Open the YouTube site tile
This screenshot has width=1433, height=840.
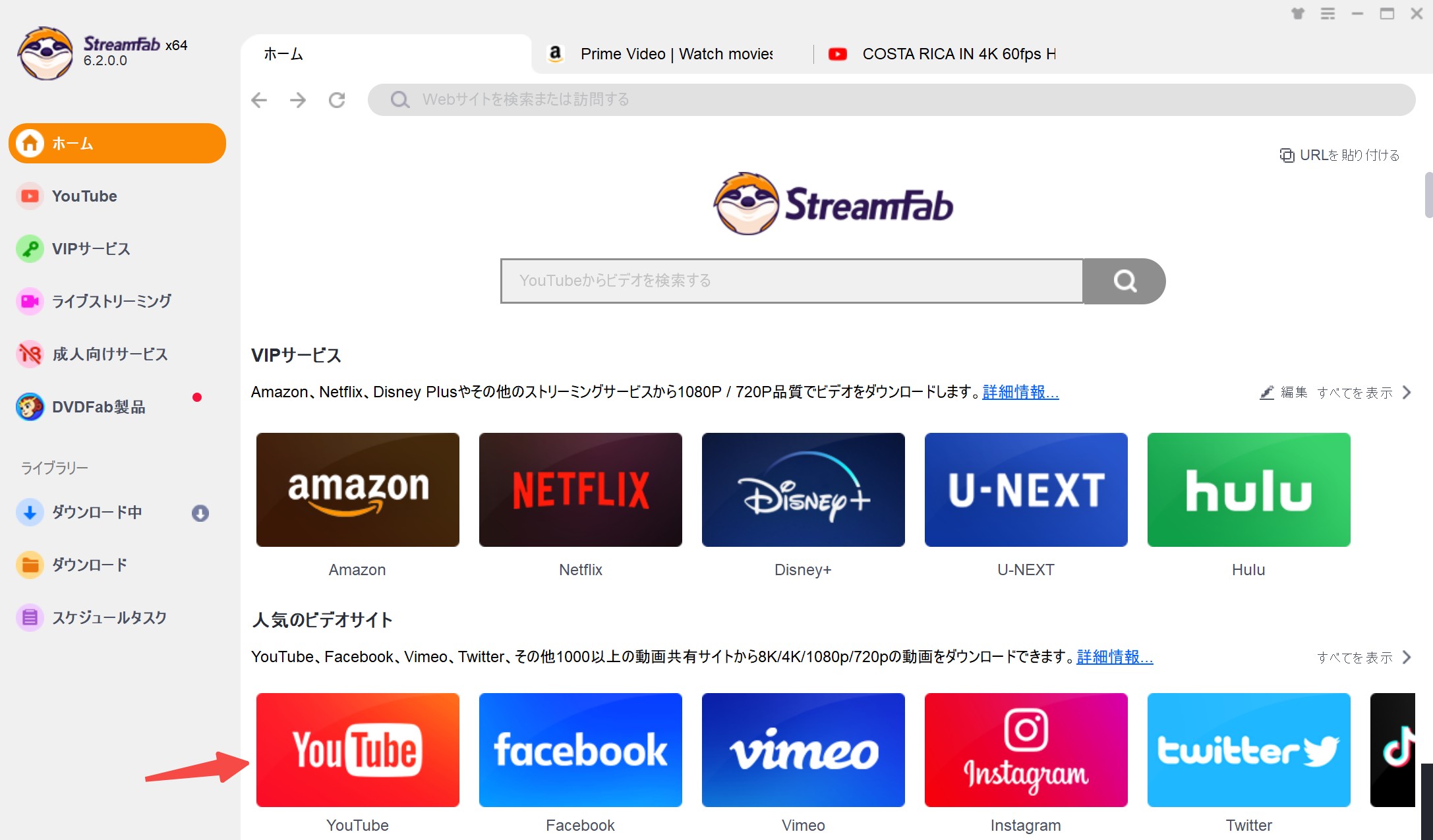point(357,750)
